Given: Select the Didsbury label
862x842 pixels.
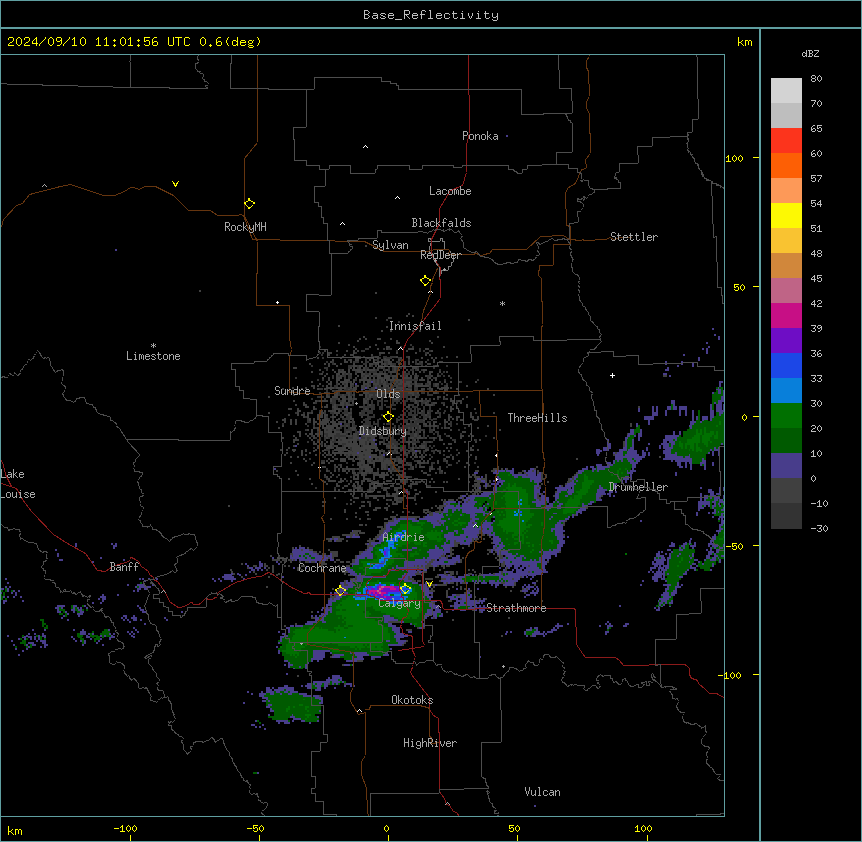Looking at the screenshot, I should pyautogui.click(x=383, y=431).
